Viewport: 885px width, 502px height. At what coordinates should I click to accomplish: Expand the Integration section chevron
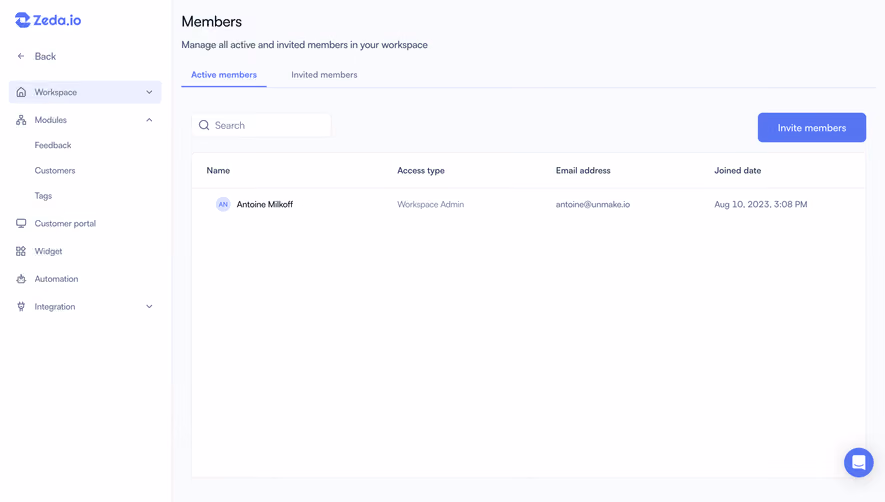point(149,306)
